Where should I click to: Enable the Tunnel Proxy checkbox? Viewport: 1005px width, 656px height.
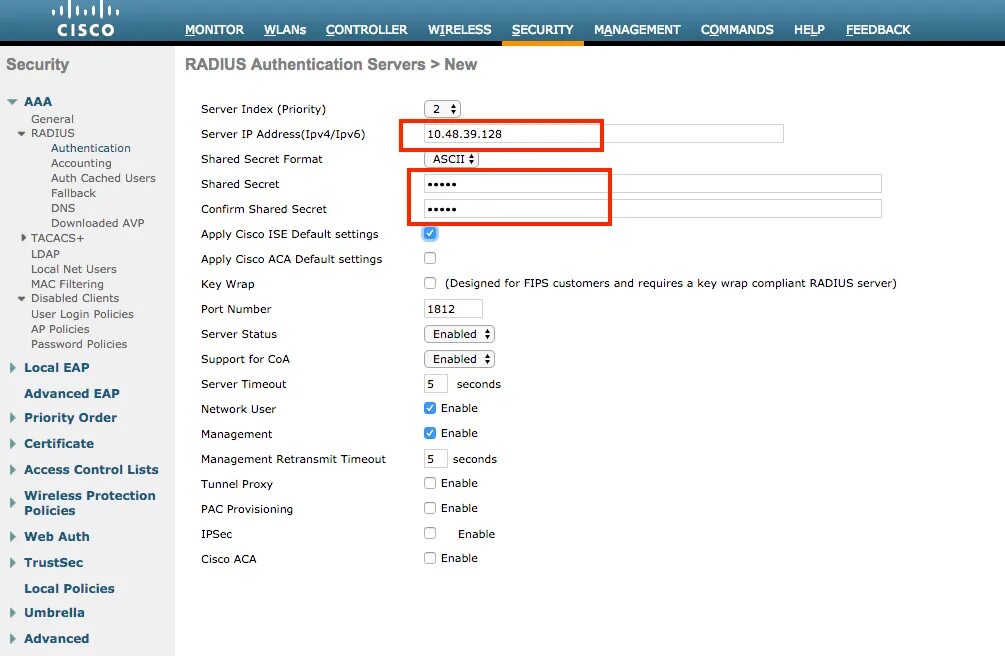coord(430,484)
